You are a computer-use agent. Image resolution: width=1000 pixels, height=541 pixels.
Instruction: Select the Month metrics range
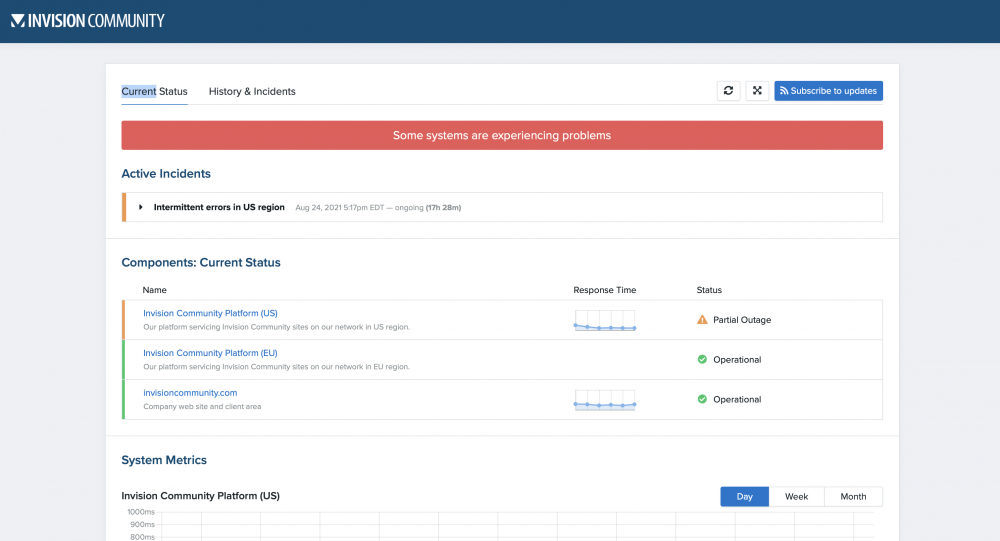853,496
